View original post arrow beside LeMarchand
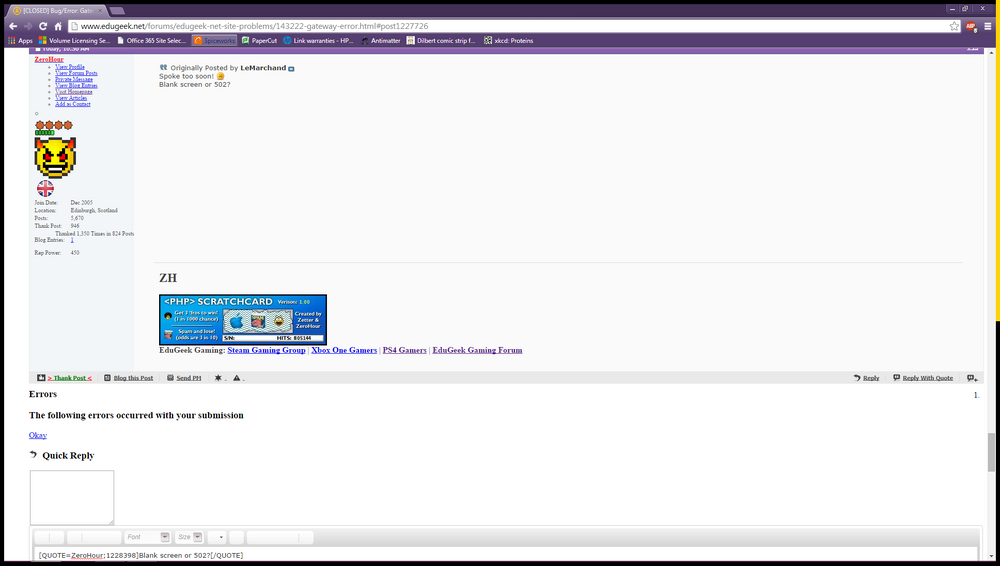This screenshot has height=566, width=1000. (291, 68)
